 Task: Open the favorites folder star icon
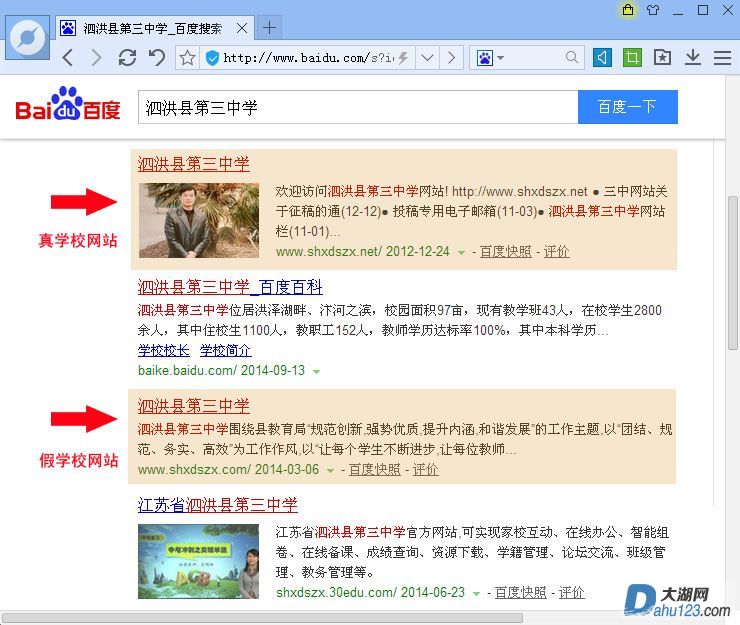point(663,58)
